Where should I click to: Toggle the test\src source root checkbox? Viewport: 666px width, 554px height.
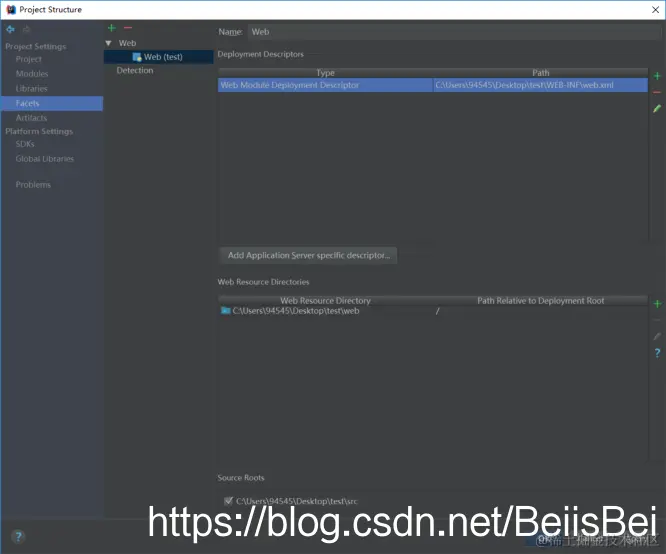pos(228,501)
